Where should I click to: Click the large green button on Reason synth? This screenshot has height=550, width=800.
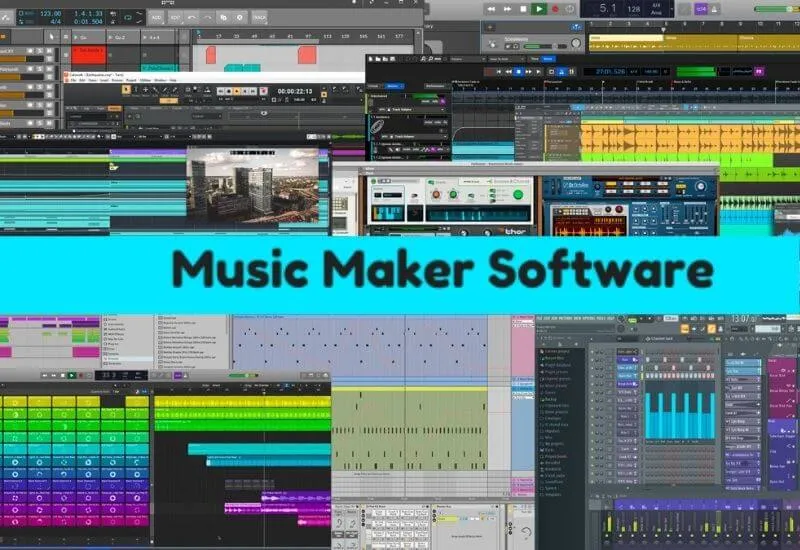518,194
